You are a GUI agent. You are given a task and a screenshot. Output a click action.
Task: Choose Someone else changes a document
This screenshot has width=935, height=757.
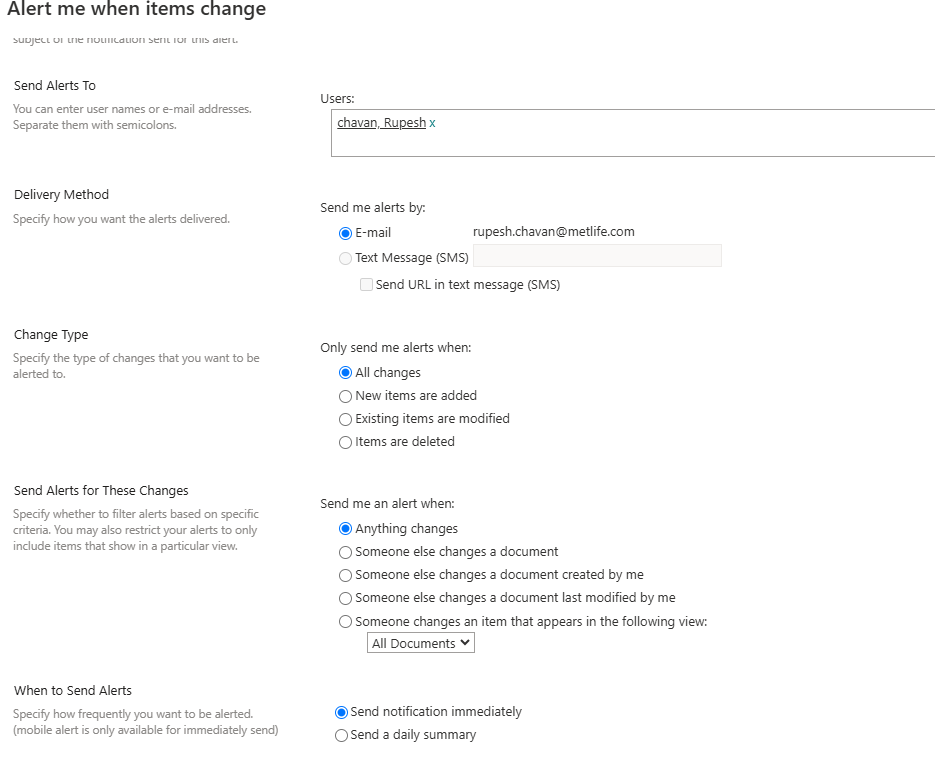(x=345, y=551)
